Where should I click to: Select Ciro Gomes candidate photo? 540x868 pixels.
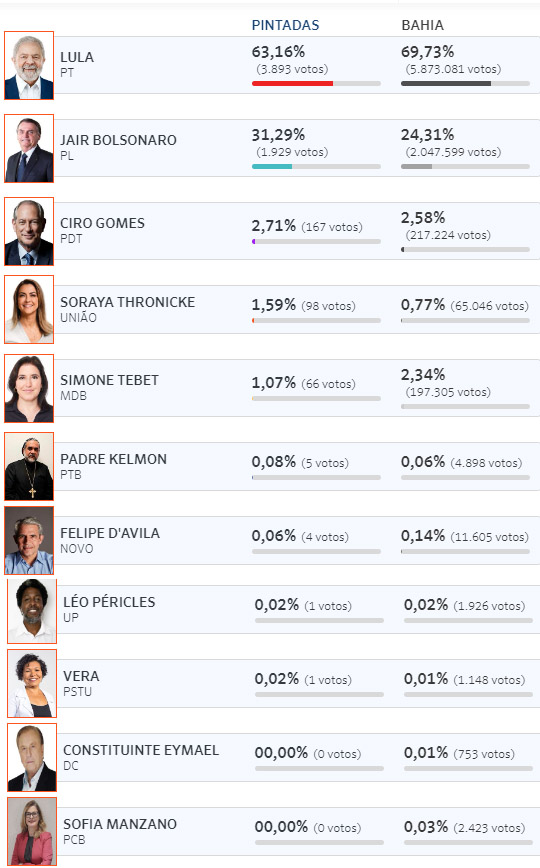(29, 231)
